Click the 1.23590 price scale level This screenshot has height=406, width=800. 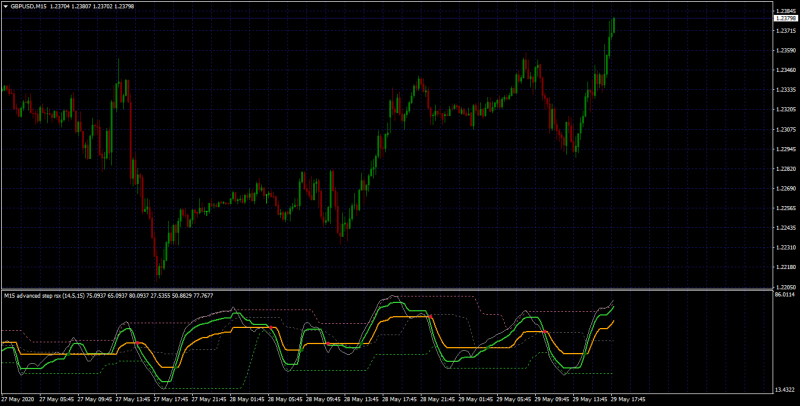(x=785, y=50)
